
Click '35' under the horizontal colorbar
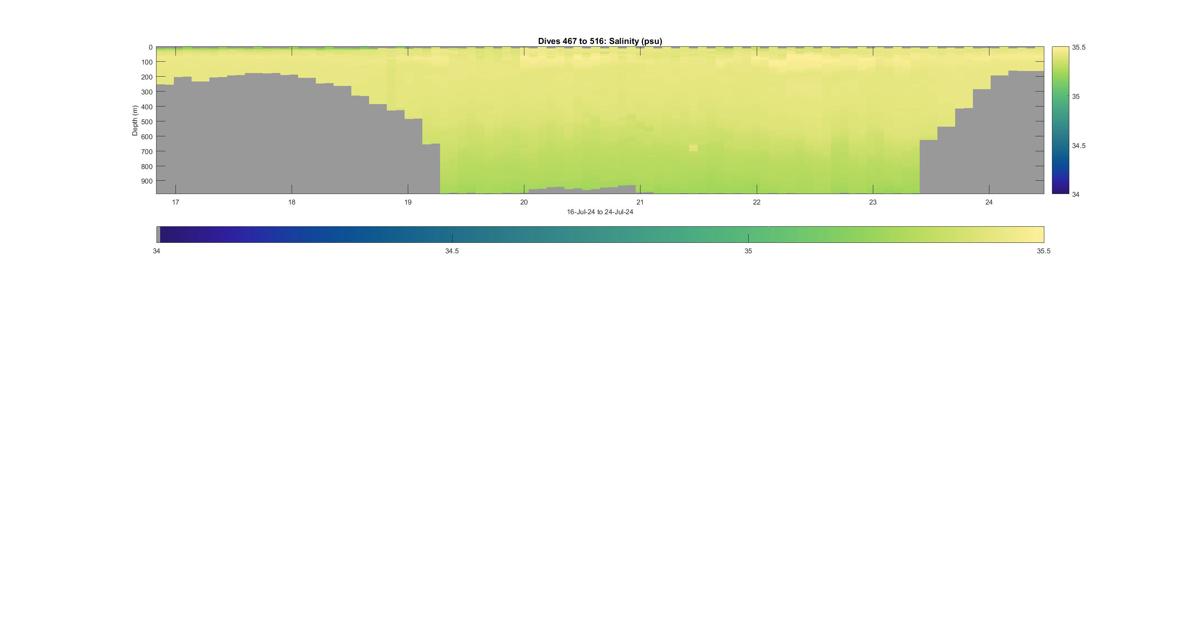(748, 251)
